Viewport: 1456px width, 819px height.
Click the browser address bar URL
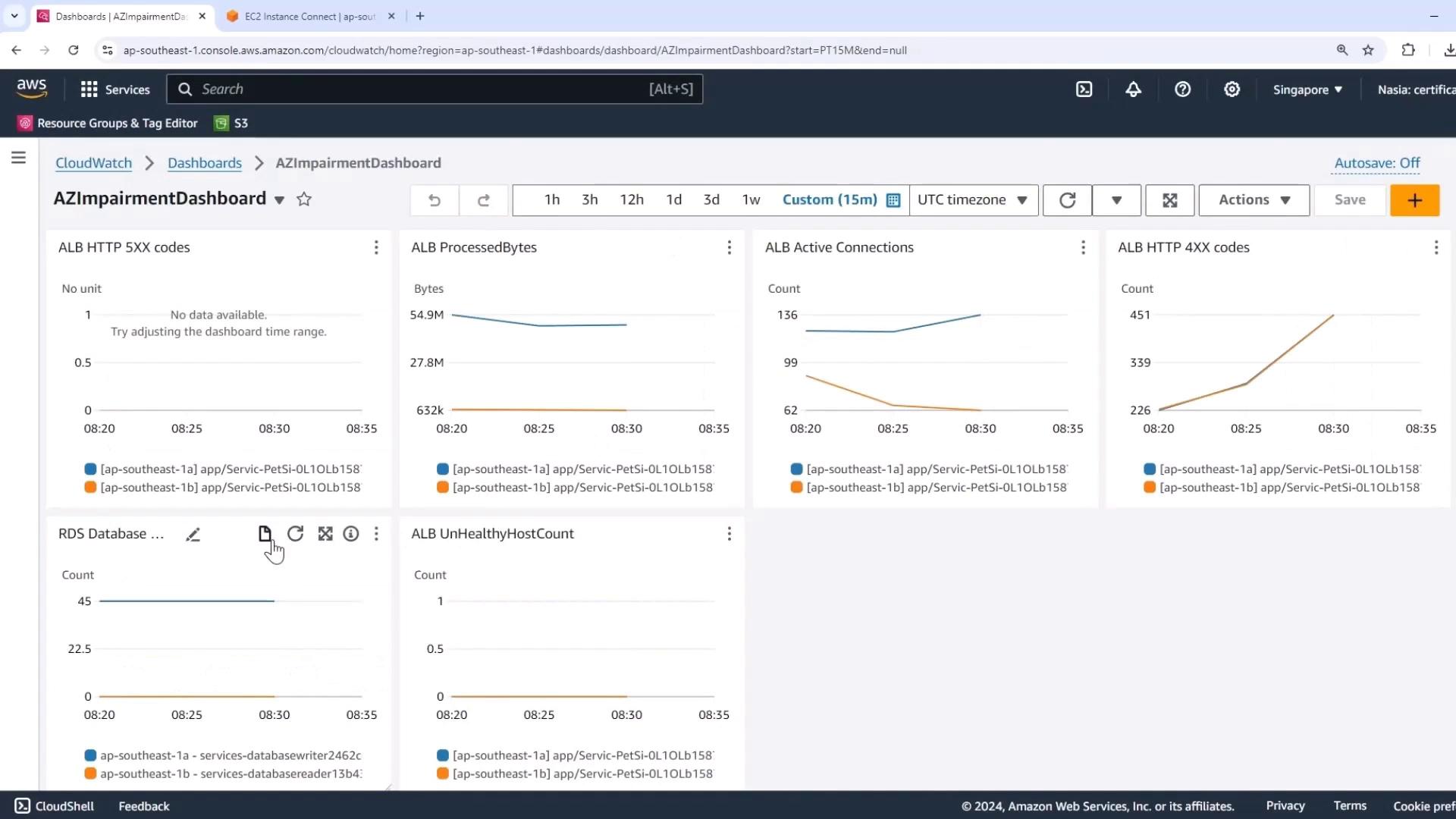pyautogui.click(x=515, y=50)
